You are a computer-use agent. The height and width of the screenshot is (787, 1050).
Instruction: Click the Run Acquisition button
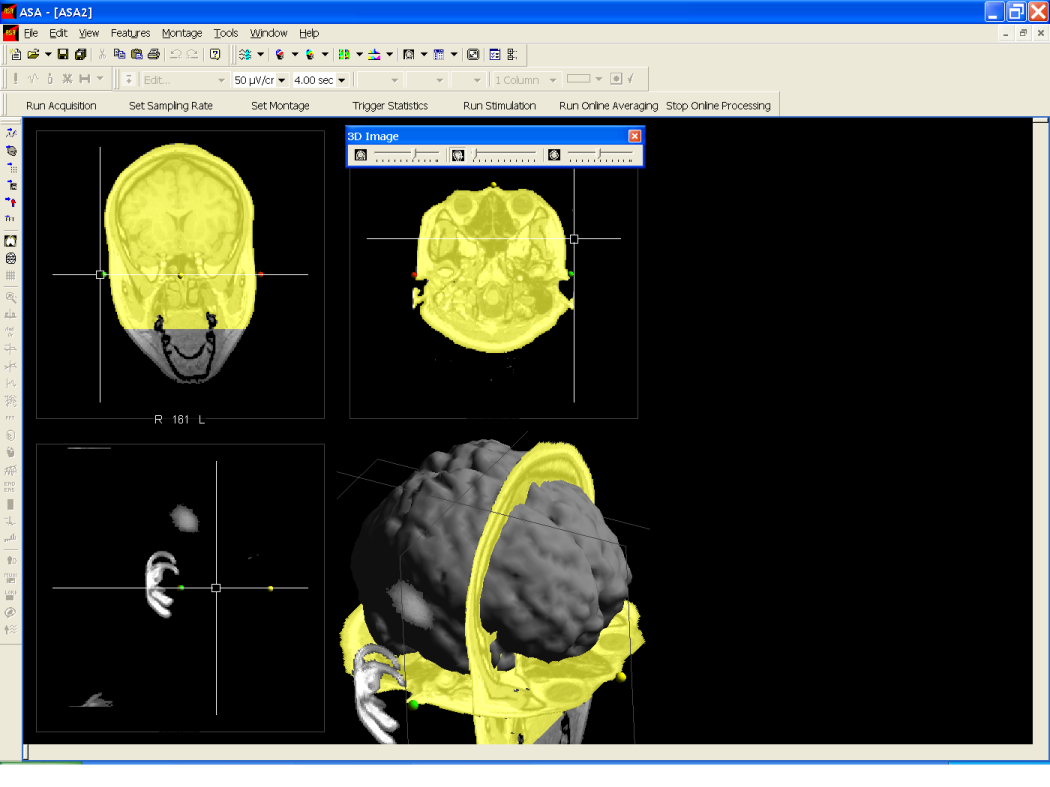click(x=61, y=106)
